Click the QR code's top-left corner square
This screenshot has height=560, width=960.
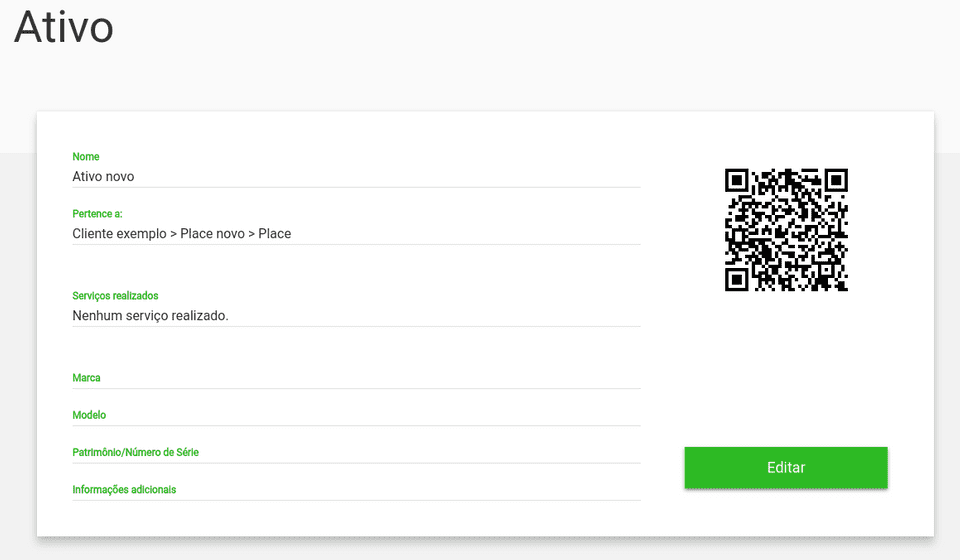click(x=737, y=181)
